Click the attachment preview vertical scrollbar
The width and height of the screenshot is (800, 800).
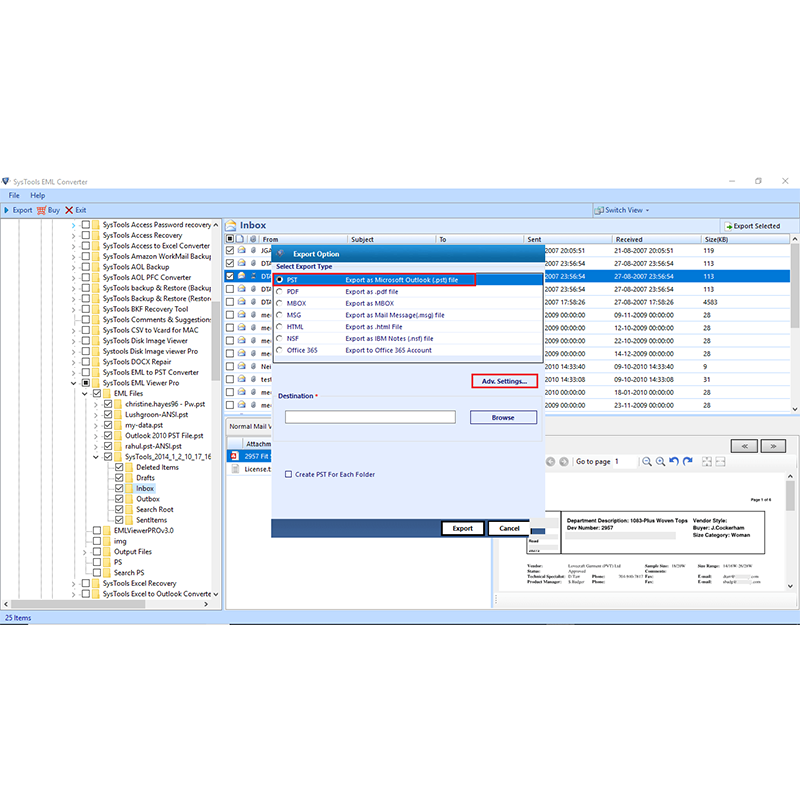point(790,495)
